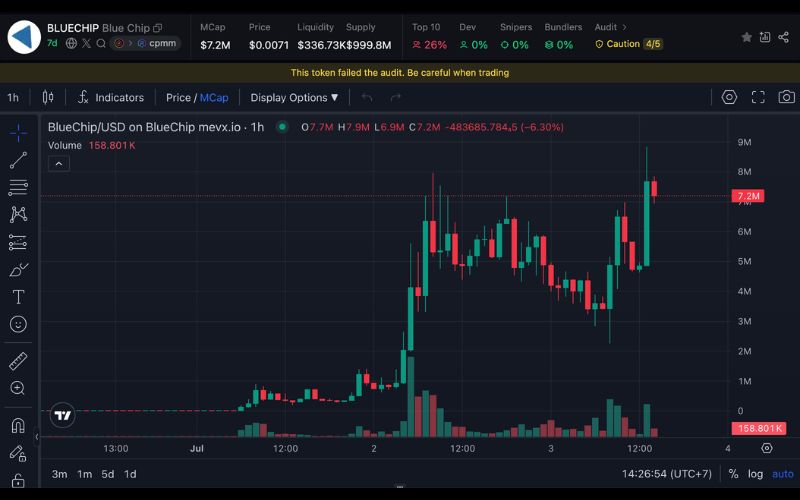This screenshot has height=500, width=800.
Task: Select the XABCD pattern tool
Action: click(18, 214)
